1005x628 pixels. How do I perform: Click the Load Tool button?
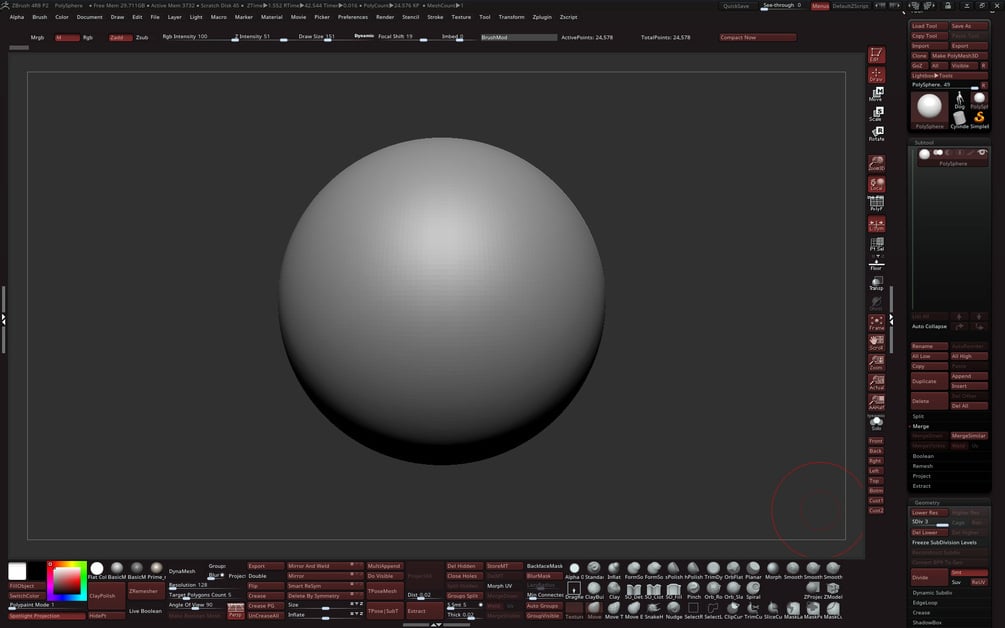point(929,26)
